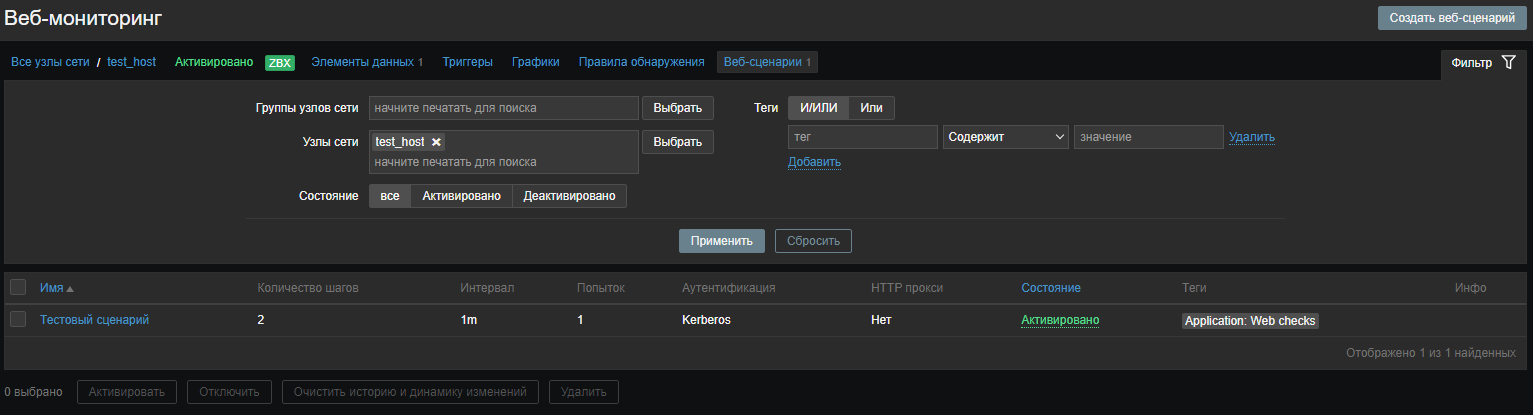Go to the Триггеры tab
This screenshot has height=415, width=1533.
pos(467,62)
